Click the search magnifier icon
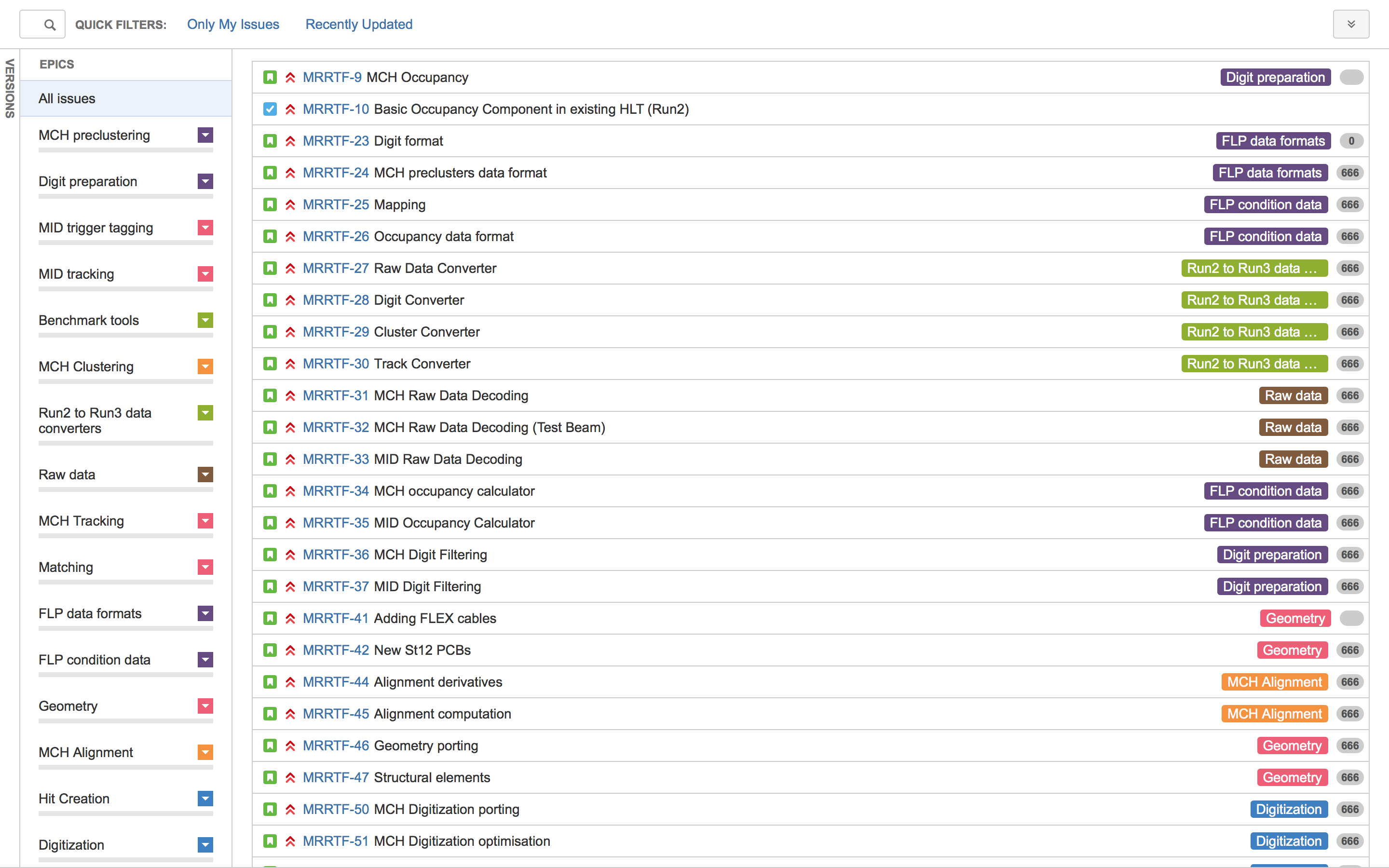 [50, 25]
